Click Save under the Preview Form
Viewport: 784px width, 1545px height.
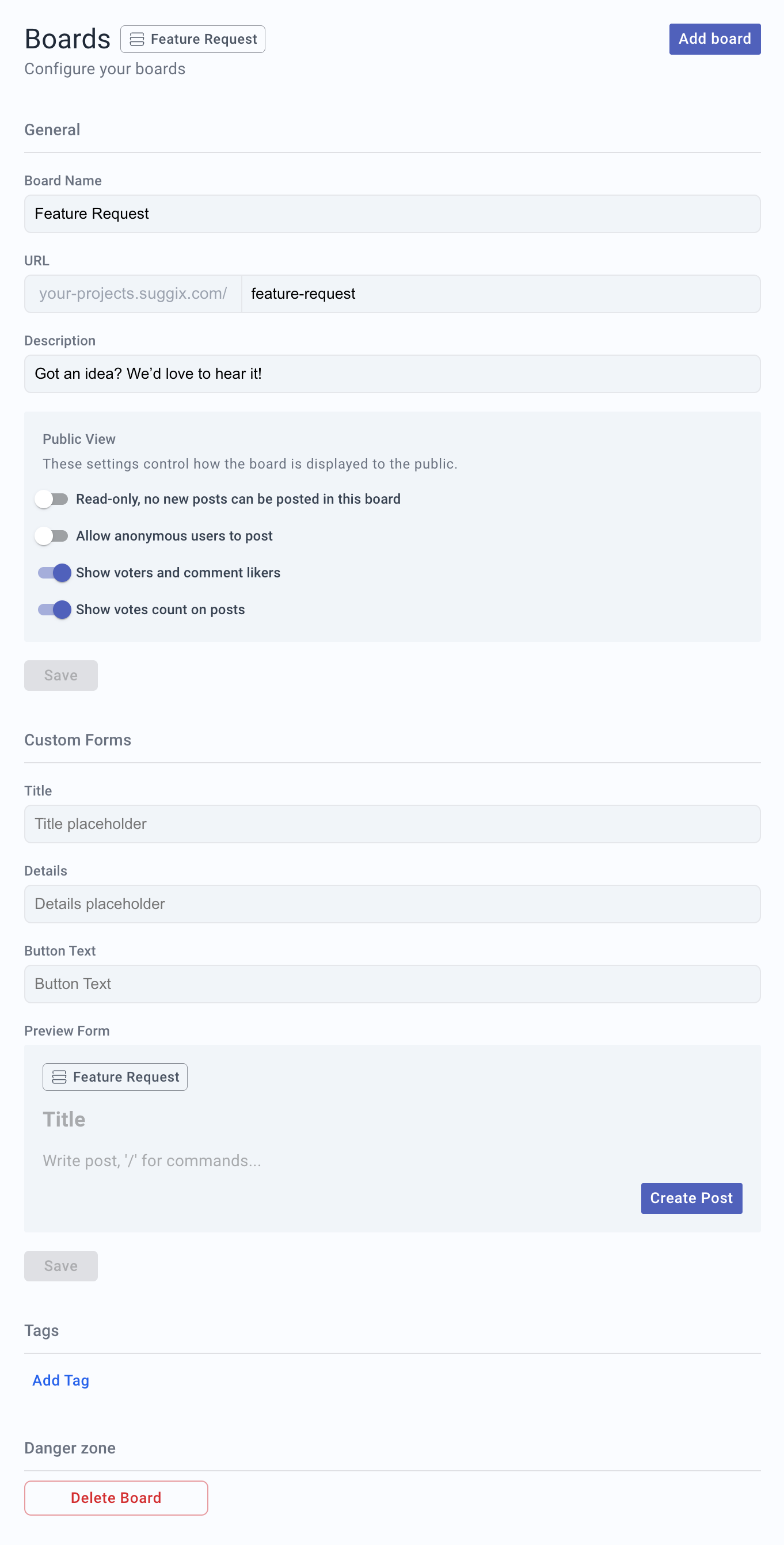60,1265
